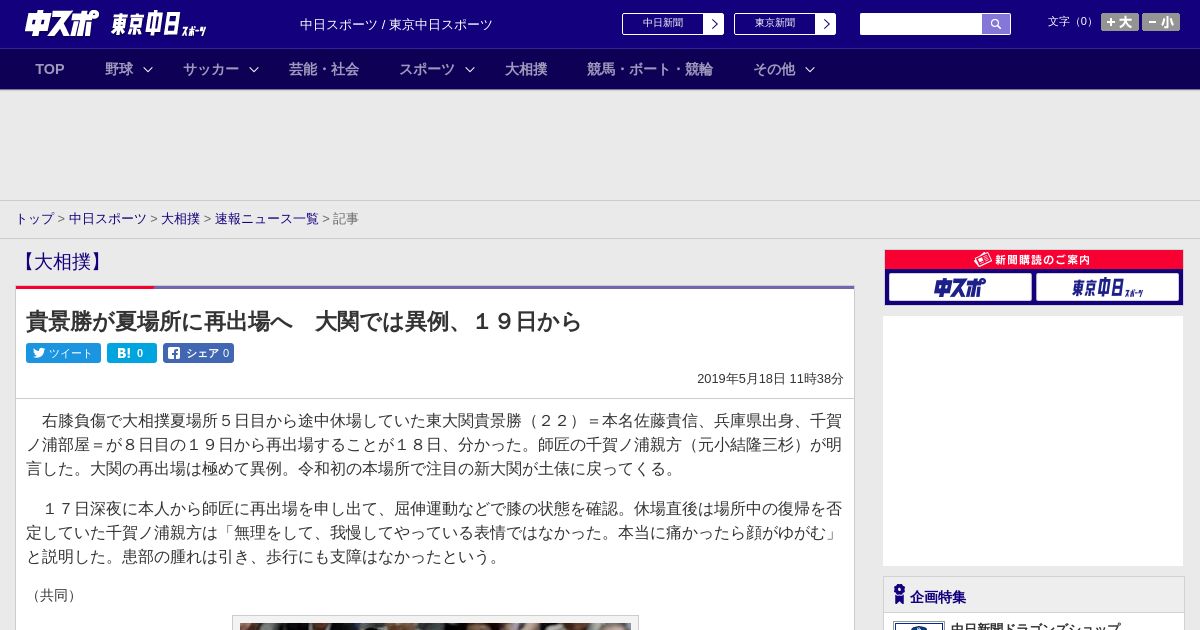Open the サッカー navigation menu
The image size is (1200, 630).
coord(211,69)
